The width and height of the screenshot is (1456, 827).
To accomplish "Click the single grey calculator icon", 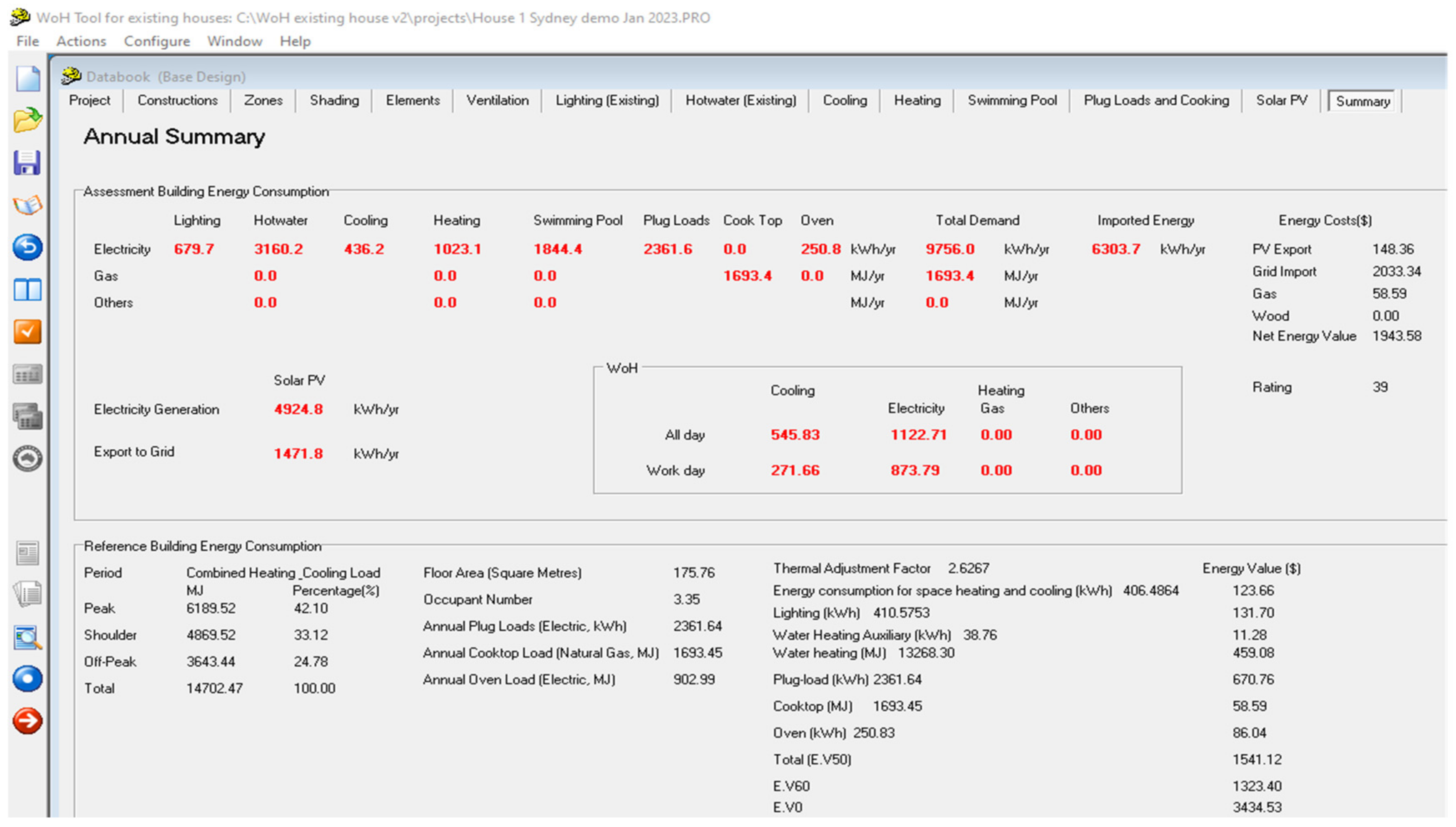I will point(27,375).
